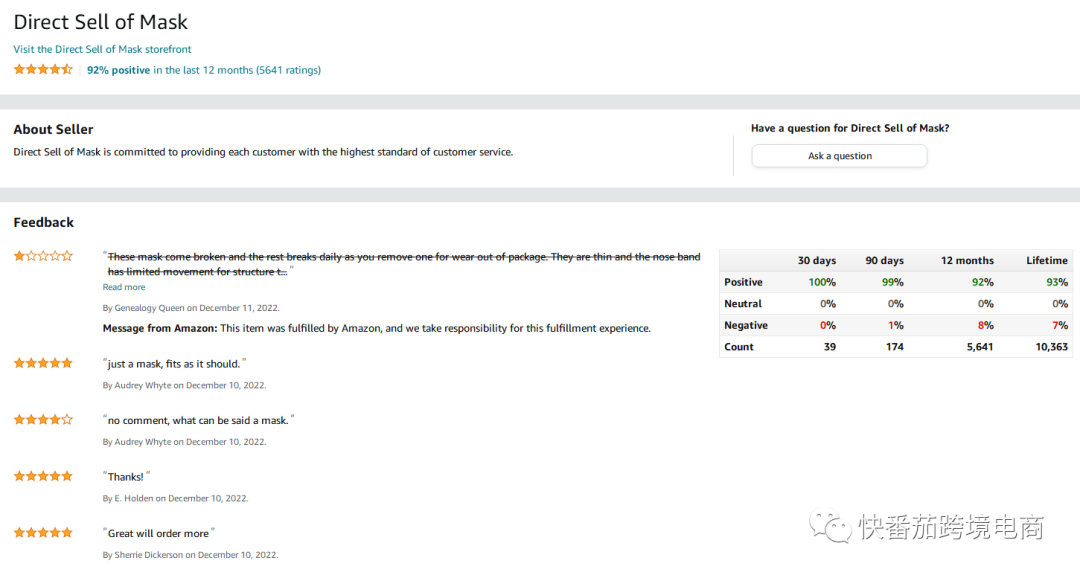
Task: Click the five-star rating beside "Great will order more"
Action: pos(43,533)
